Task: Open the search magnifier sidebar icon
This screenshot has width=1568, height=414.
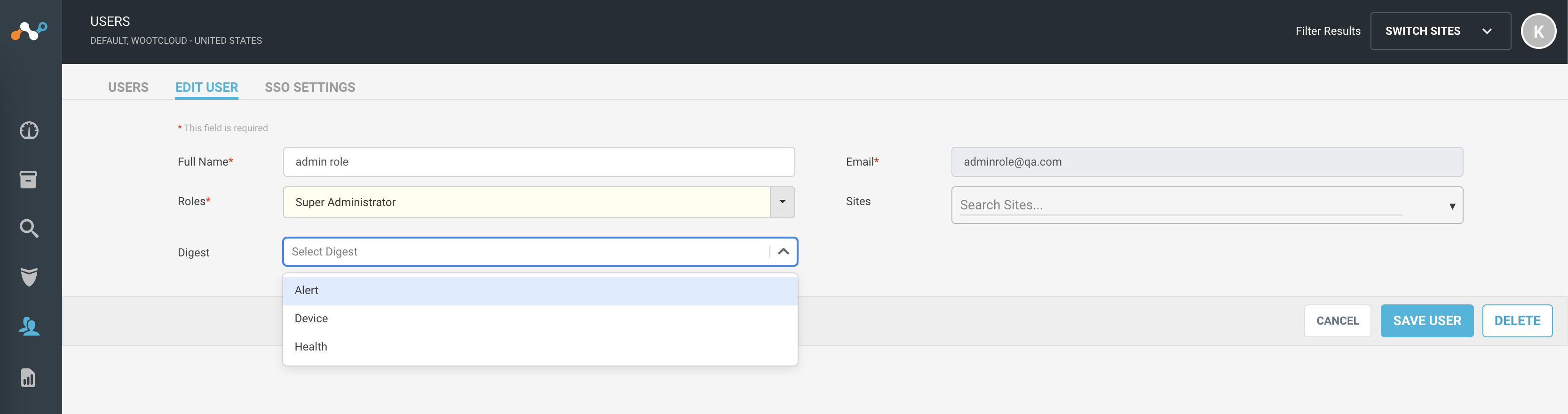Action: pyautogui.click(x=29, y=228)
